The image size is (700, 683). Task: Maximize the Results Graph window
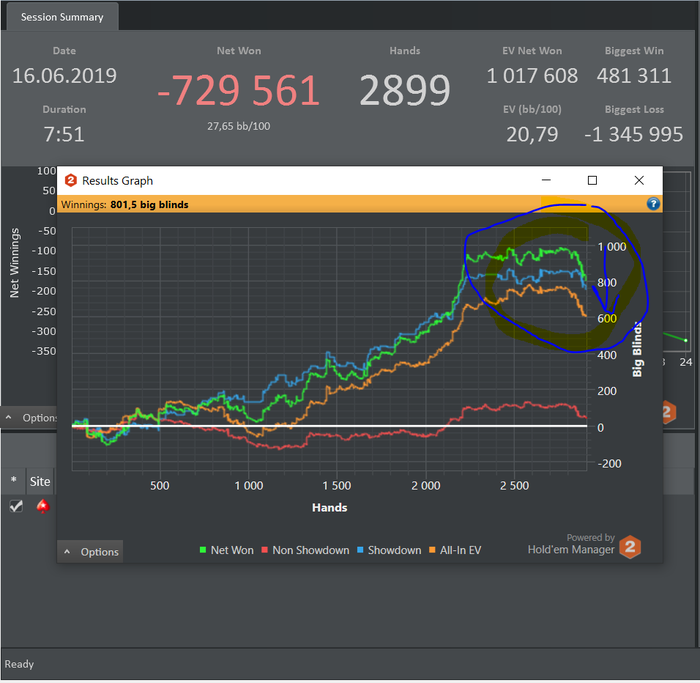[x=592, y=180]
